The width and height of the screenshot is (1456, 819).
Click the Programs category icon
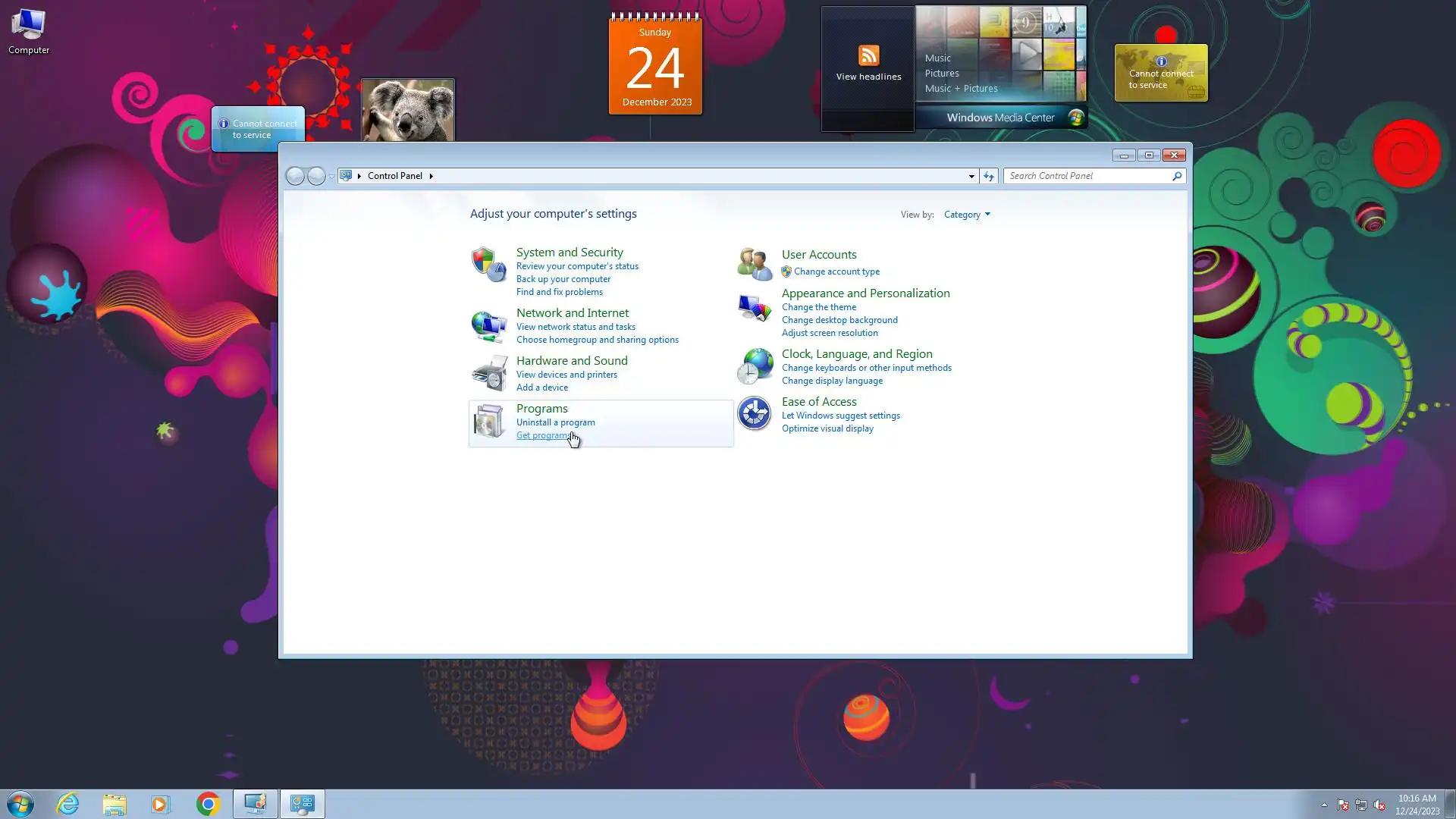point(488,421)
